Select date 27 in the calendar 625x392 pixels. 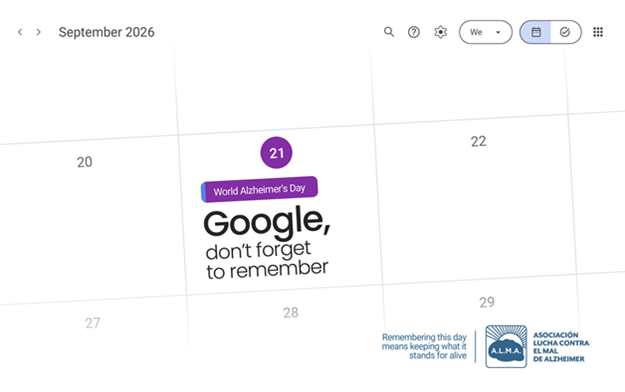(92, 323)
